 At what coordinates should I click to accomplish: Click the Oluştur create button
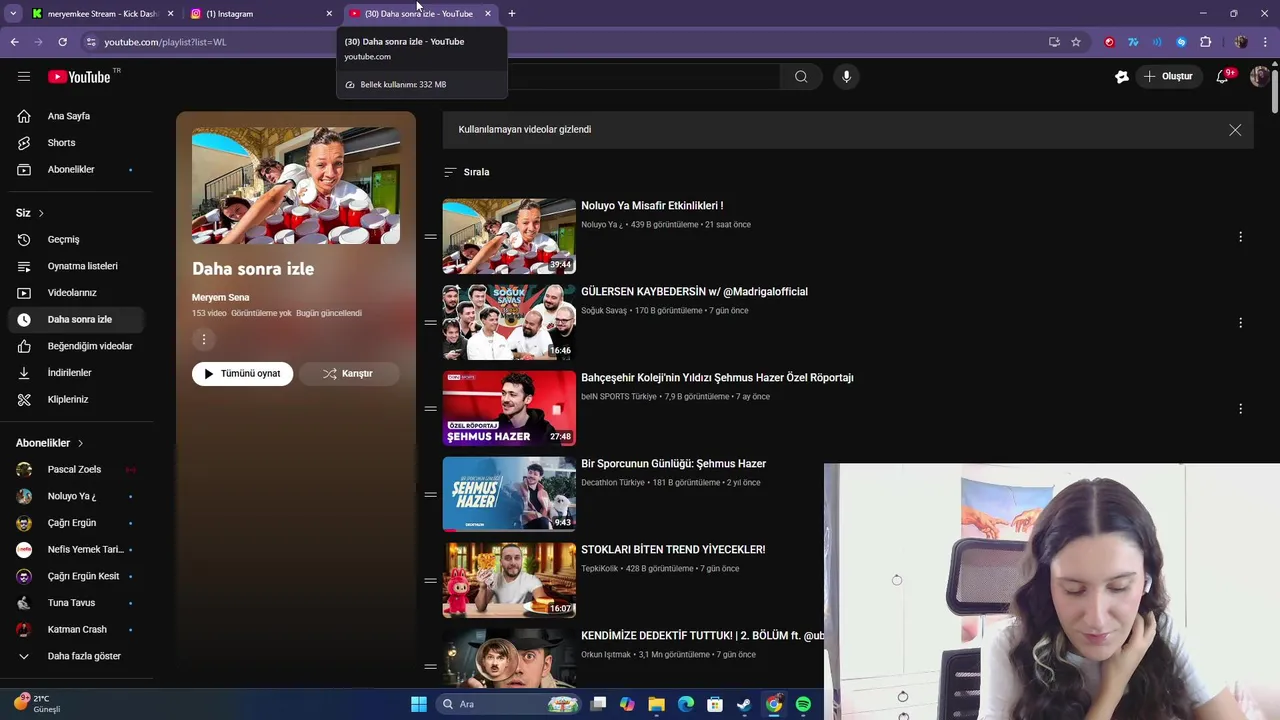click(1169, 77)
